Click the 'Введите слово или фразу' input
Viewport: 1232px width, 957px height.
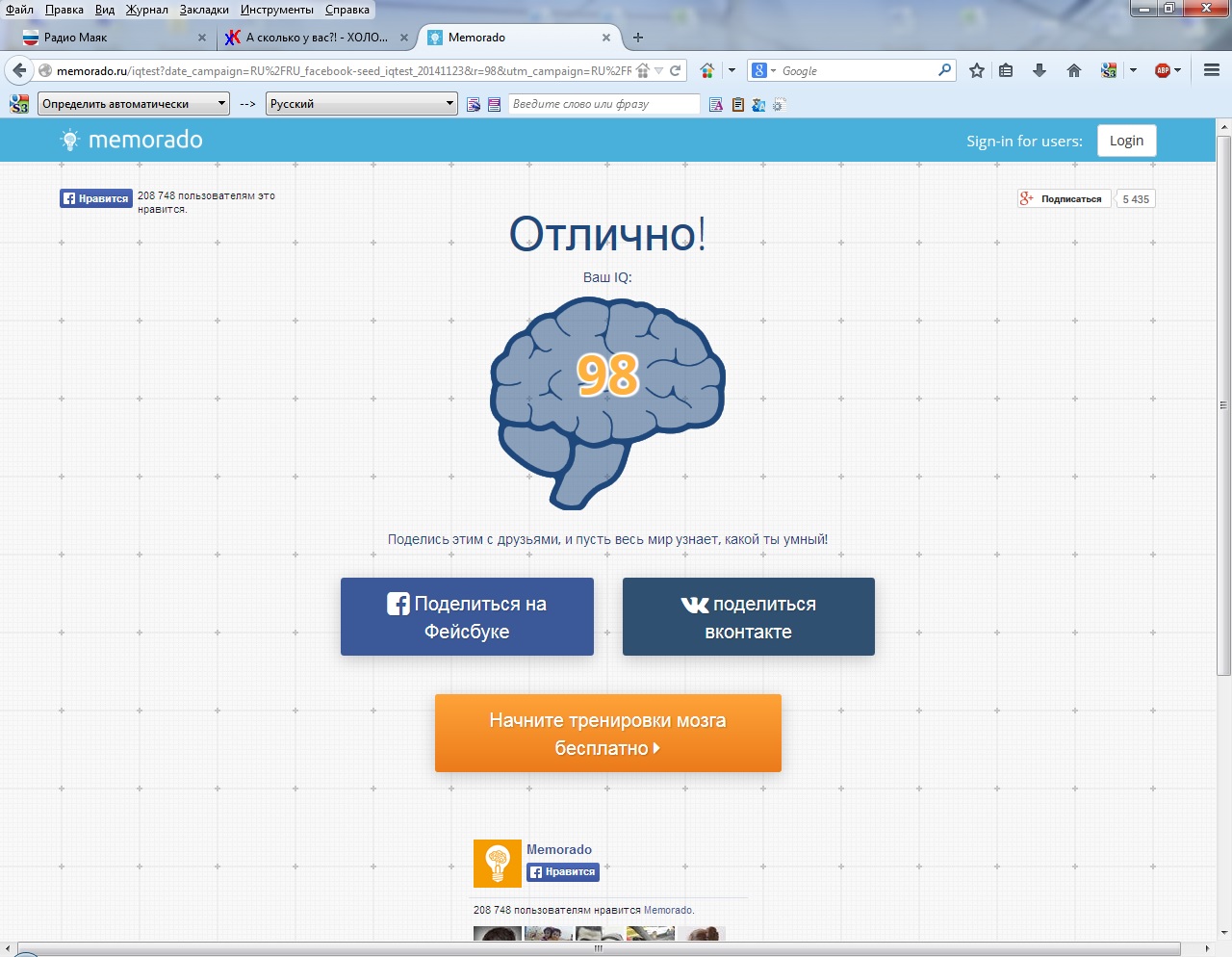coord(604,104)
